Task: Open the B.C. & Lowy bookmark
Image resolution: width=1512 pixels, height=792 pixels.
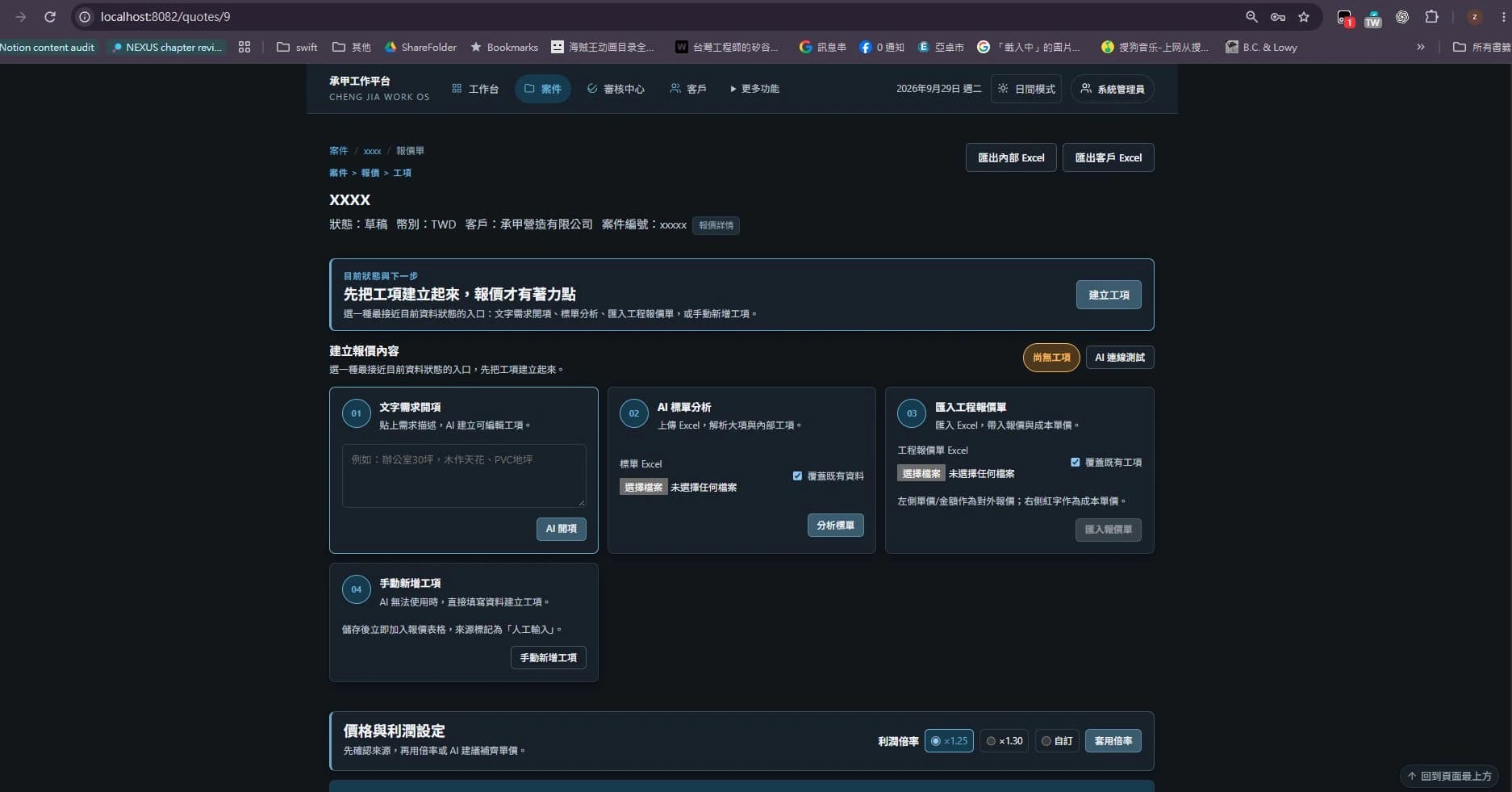Action: point(1261,47)
